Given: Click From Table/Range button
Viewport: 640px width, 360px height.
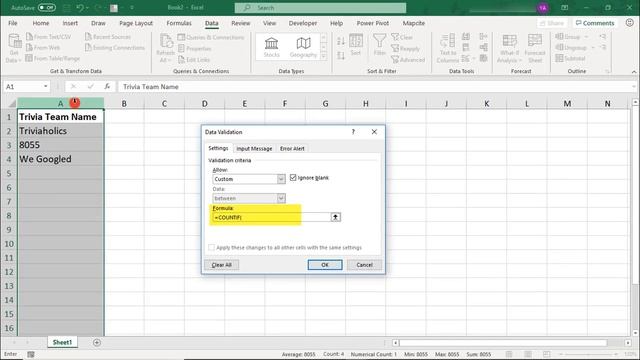Looking at the screenshot, I should tap(53, 58).
